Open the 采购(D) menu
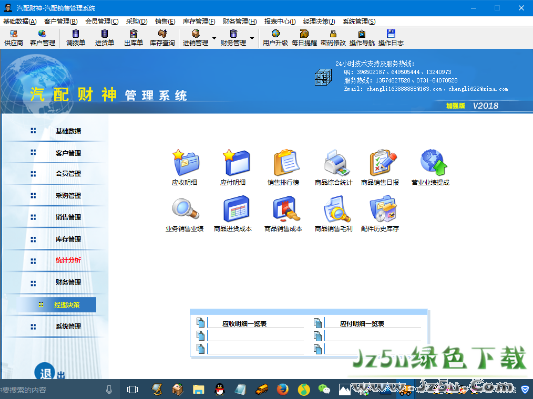533x399 pixels. 137,21
